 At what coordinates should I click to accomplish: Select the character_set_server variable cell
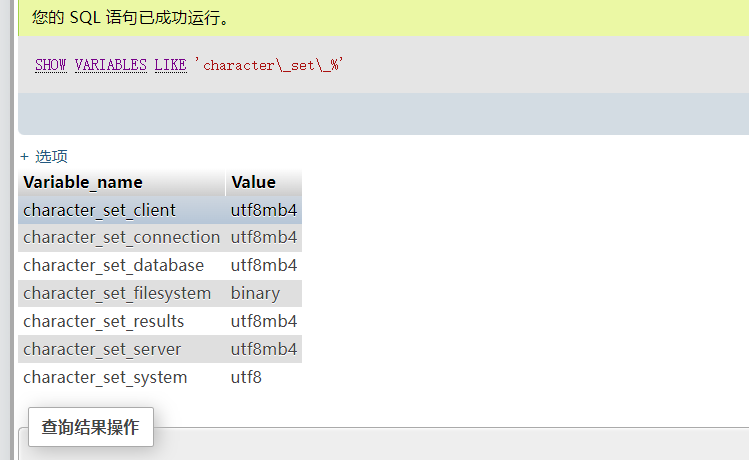[x=102, y=349]
